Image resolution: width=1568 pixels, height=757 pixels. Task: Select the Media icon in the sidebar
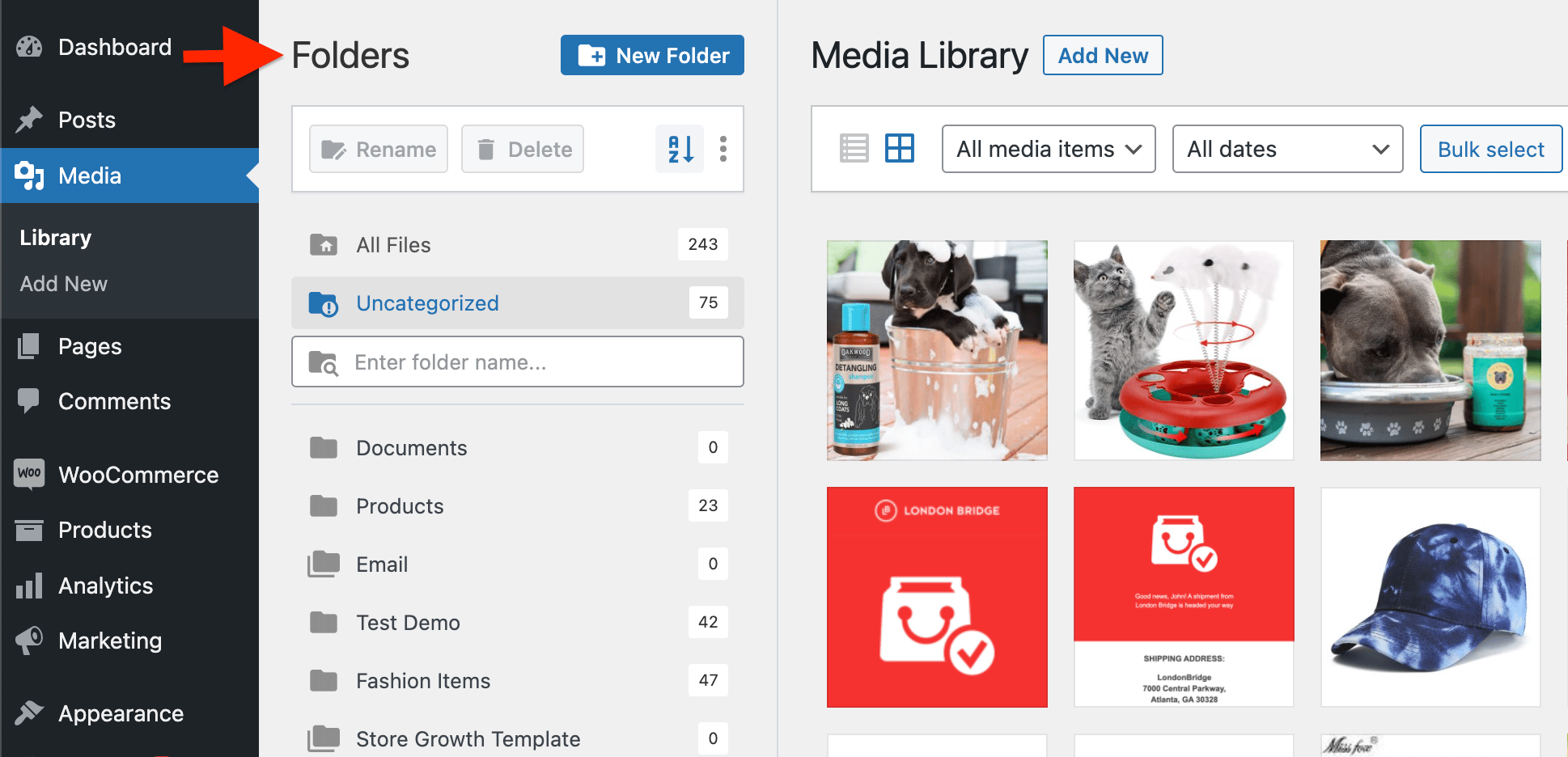[29, 176]
